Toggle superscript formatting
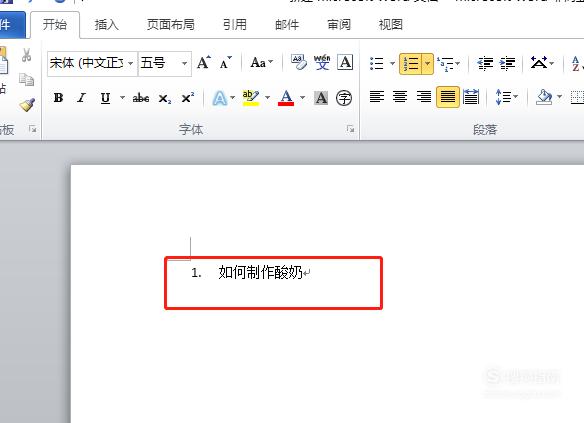The width and height of the screenshot is (584, 423). pos(187,98)
